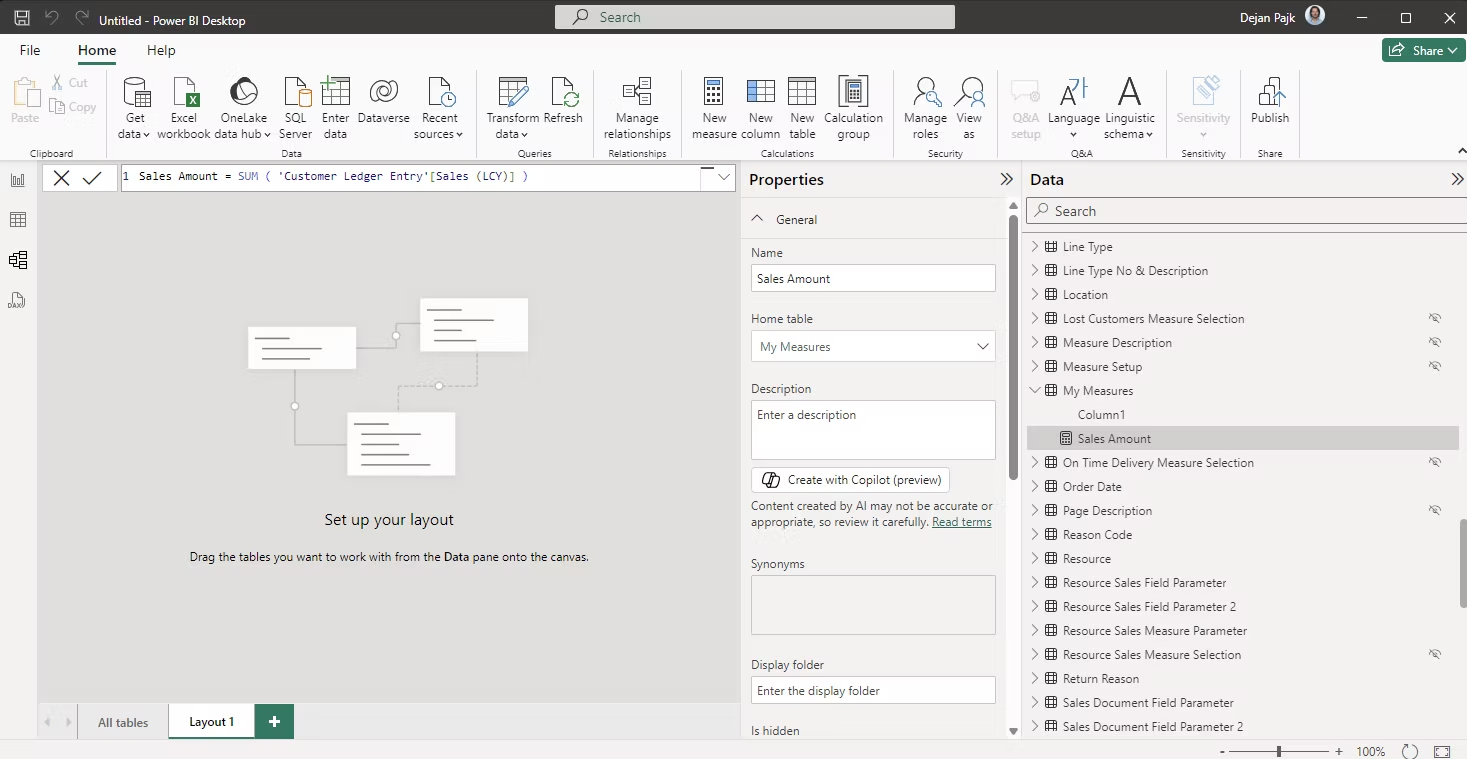The height and width of the screenshot is (759, 1467).
Task: Switch to the All tables tab
Action: 123,722
